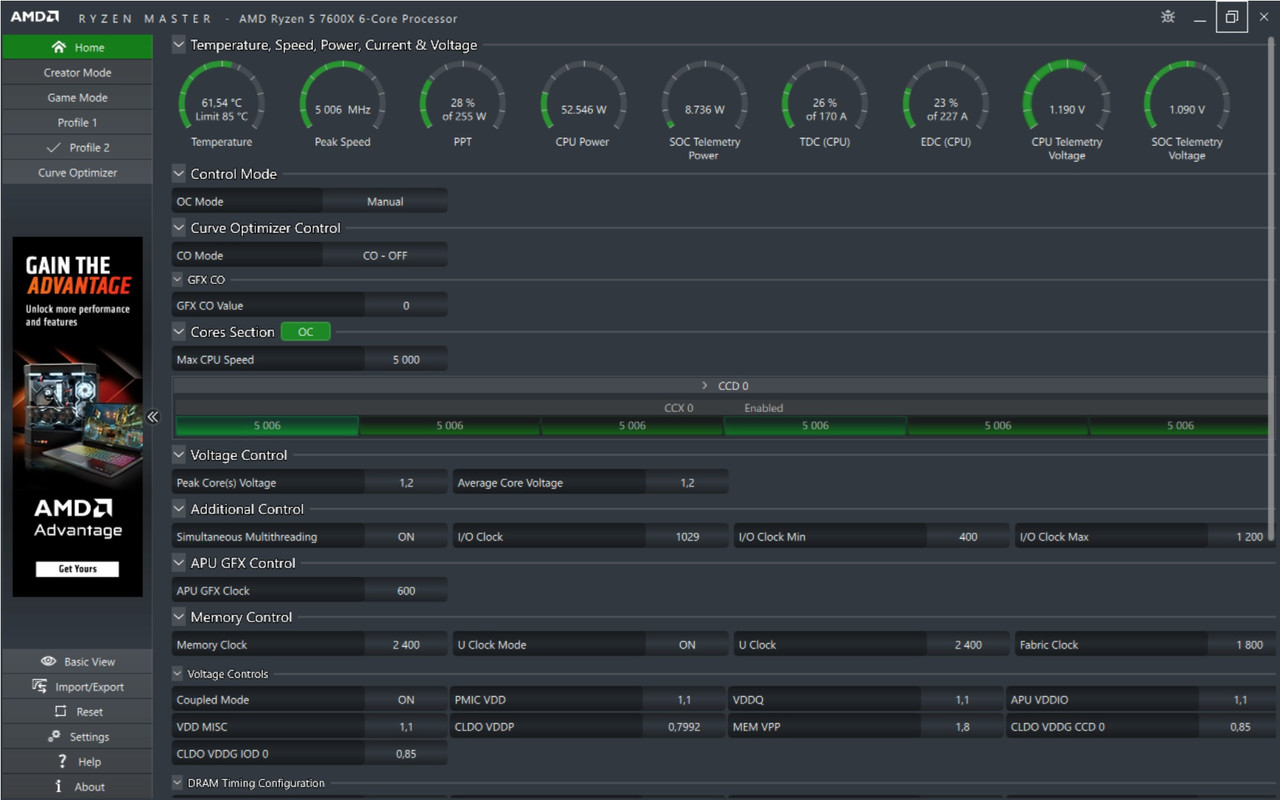Click the AMD Advantage ad banner

pyautogui.click(x=77, y=417)
